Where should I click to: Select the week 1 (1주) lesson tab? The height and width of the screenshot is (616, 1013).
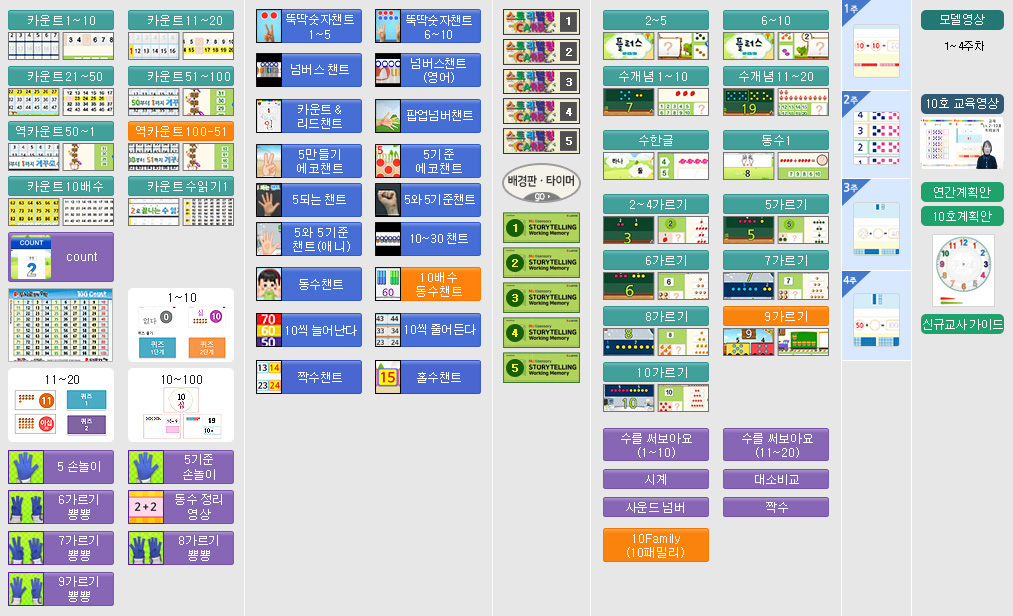coord(876,45)
